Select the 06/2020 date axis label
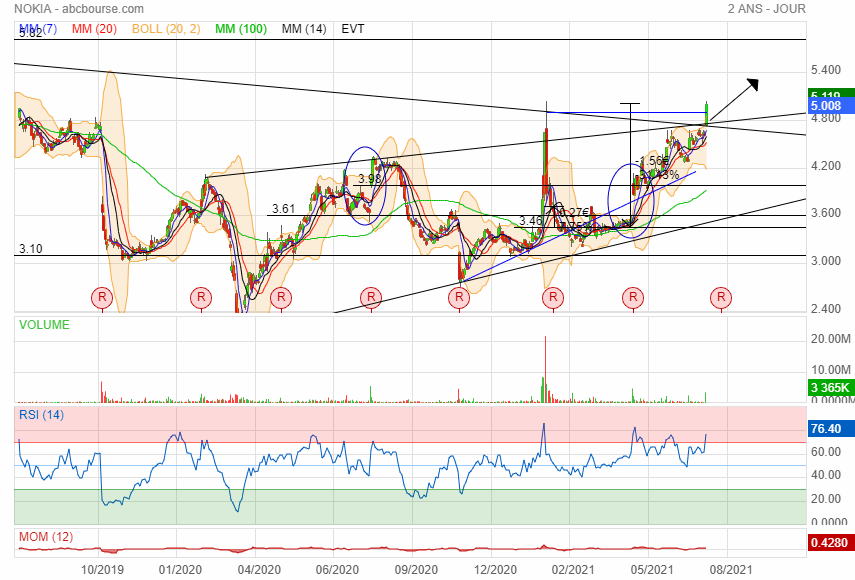This screenshot has width=855, height=580. point(338,570)
